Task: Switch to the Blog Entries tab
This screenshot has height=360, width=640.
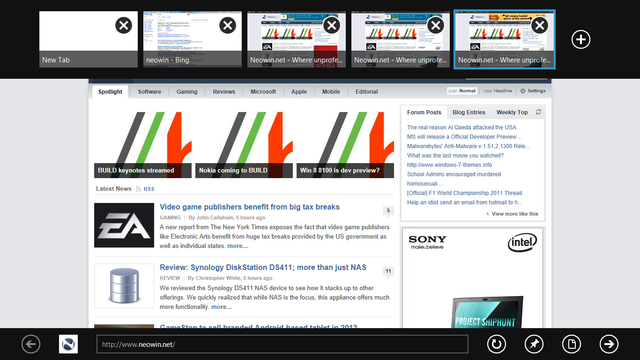Action: point(469,112)
